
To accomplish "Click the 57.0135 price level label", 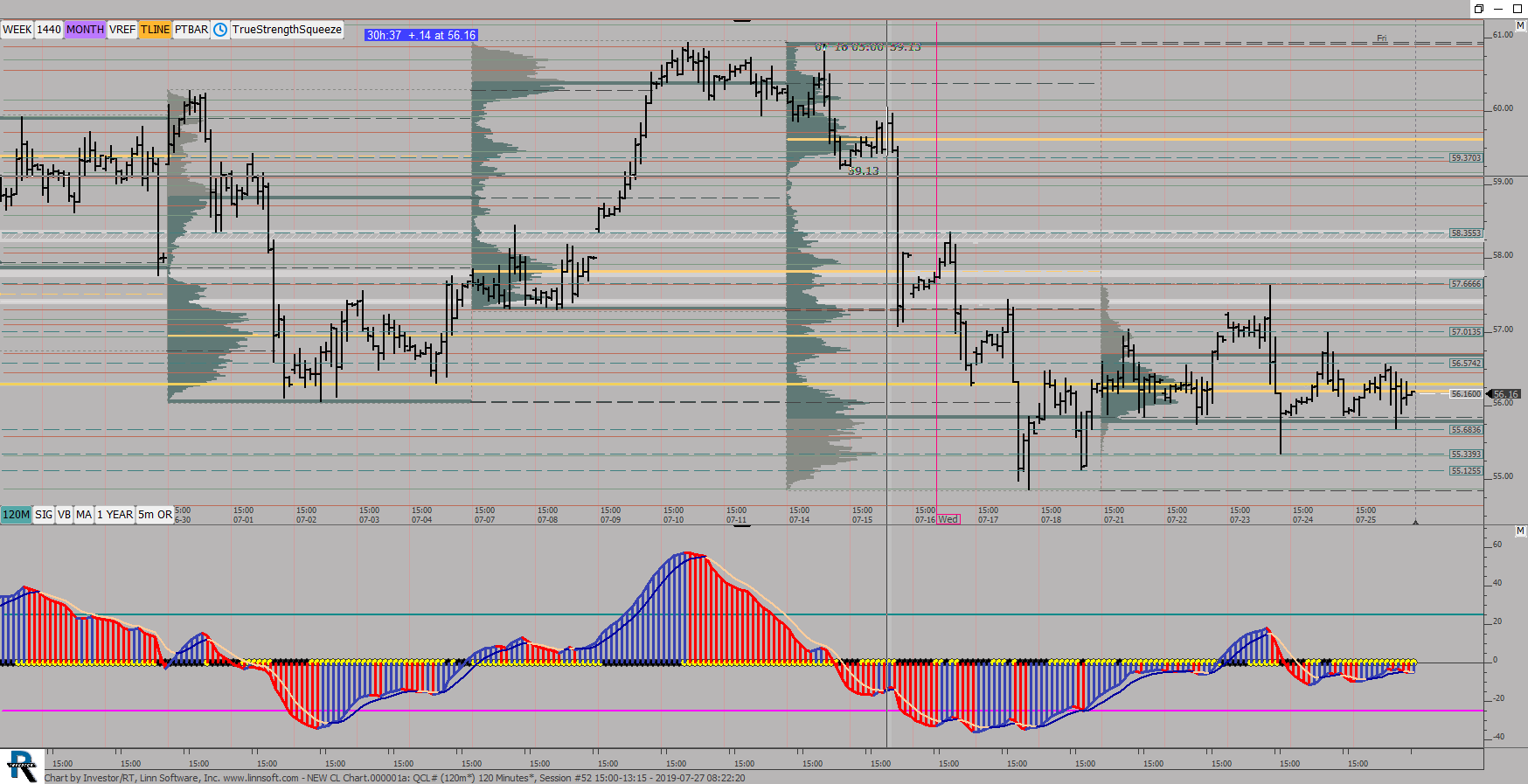I will click(1466, 332).
